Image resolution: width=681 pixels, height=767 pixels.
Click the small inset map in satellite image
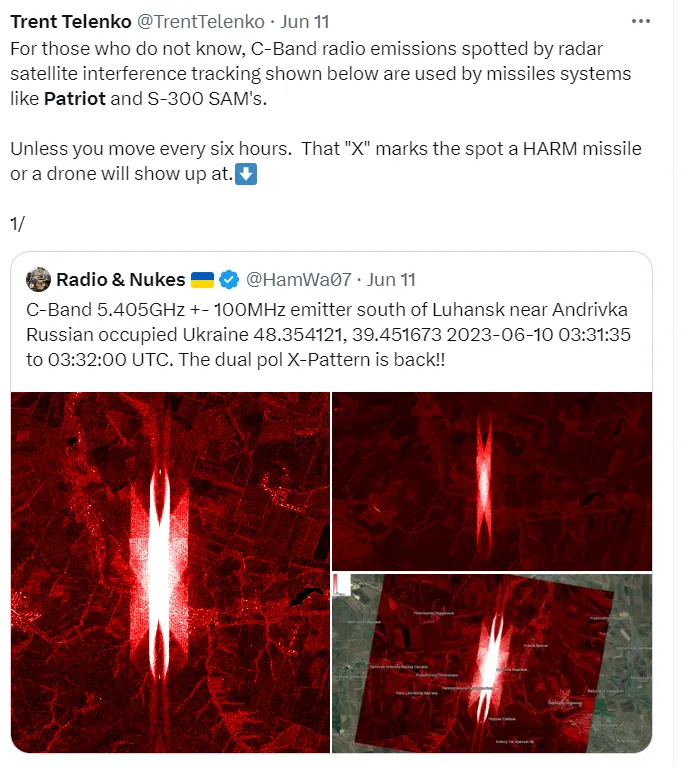pos(341,585)
